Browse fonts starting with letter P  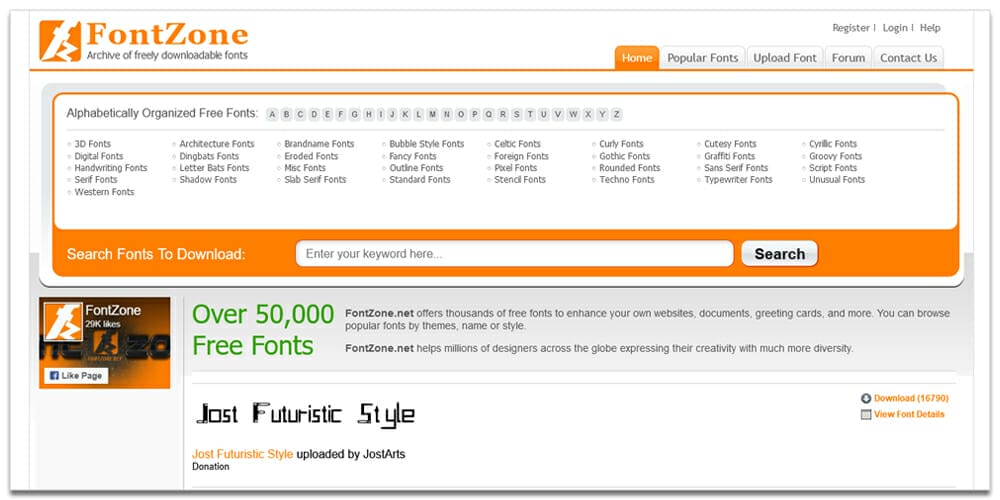click(474, 115)
